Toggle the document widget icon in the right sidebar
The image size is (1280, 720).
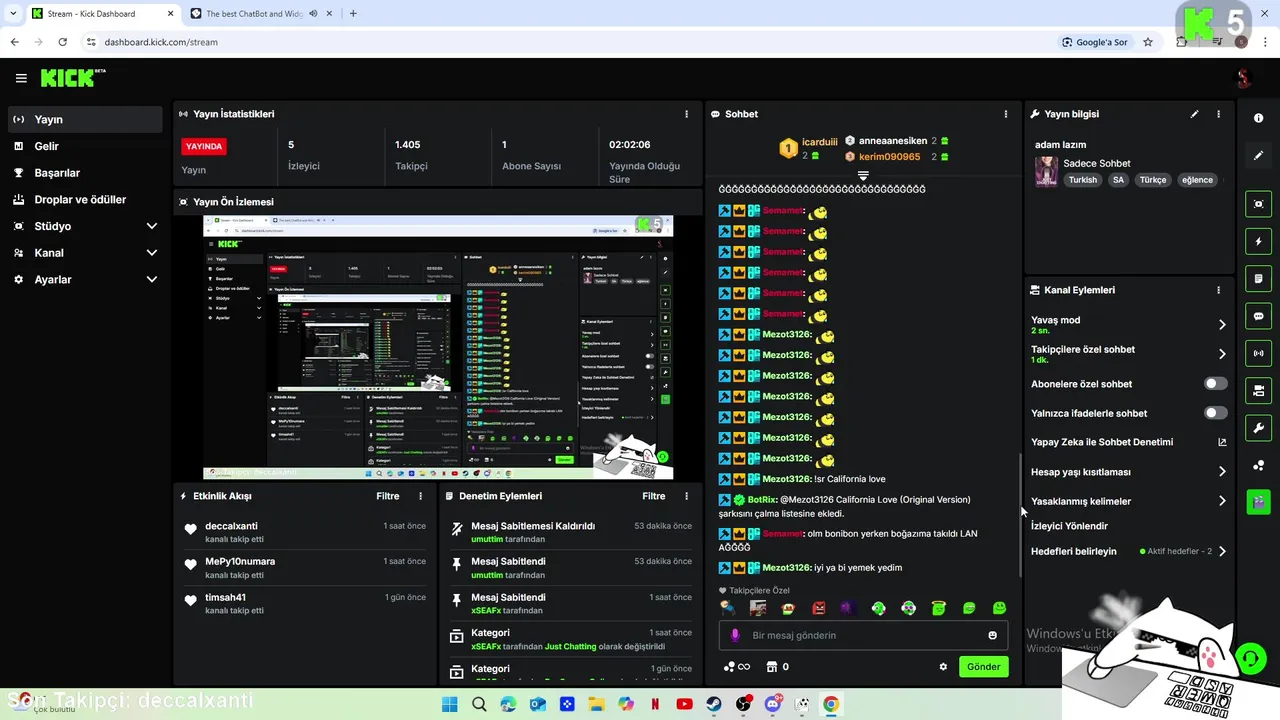click(1258, 278)
